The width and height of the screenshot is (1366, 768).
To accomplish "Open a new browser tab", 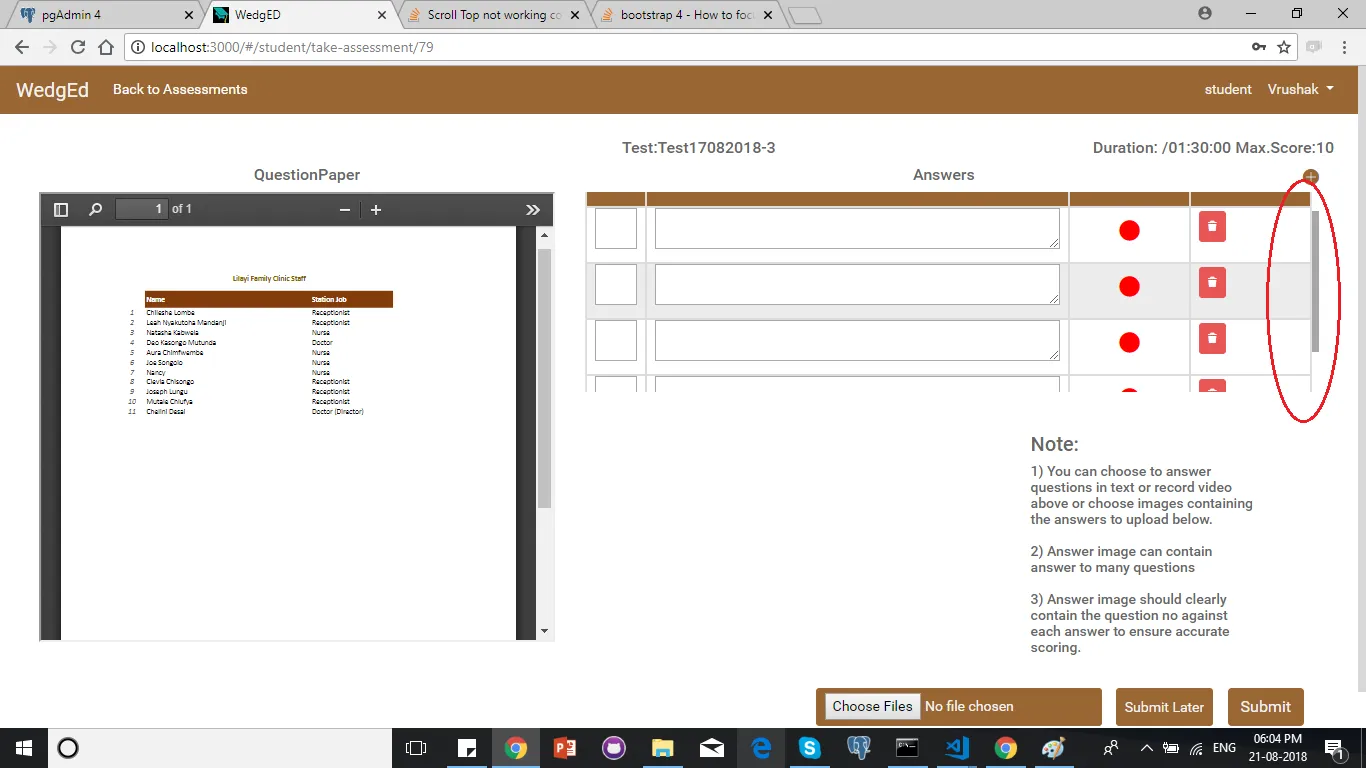I will [x=804, y=16].
